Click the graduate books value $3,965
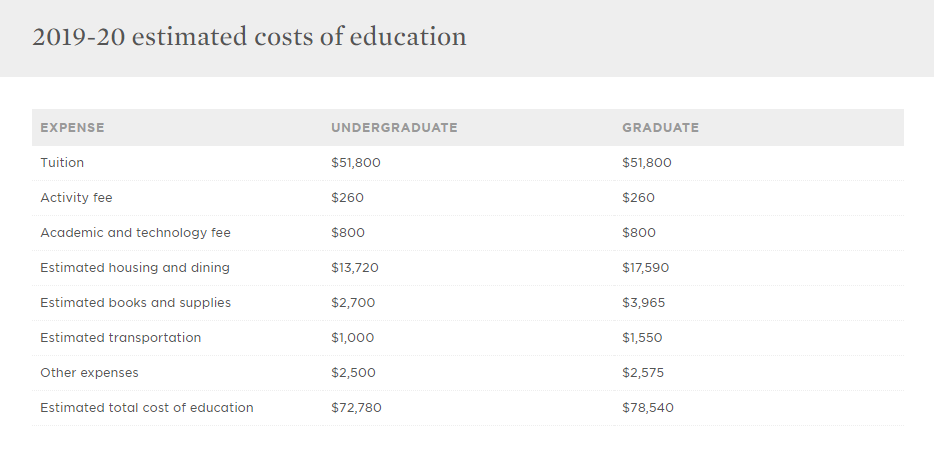The width and height of the screenshot is (934, 457). pyautogui.click(x=643, y=303)
